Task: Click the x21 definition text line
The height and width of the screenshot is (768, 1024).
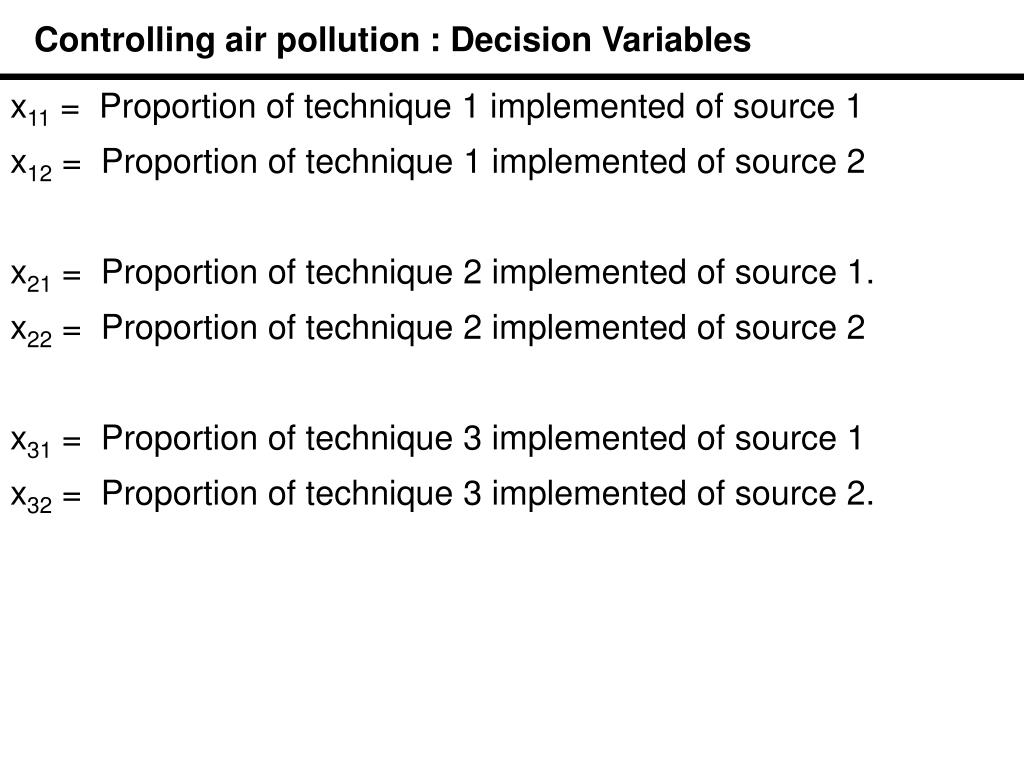Action: point(487,272)
